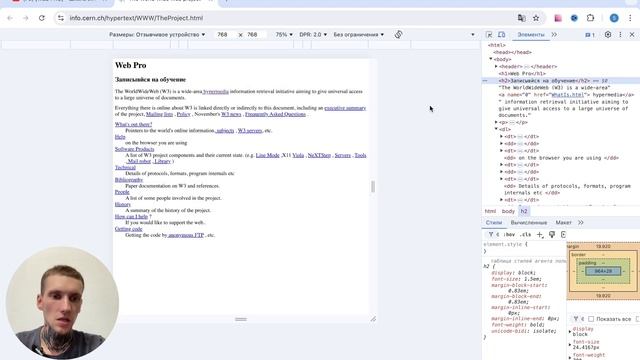Image resolution: width=640 pixels, height=360 pixels.
Task: Open the Bibliography link
Action: 129,180
